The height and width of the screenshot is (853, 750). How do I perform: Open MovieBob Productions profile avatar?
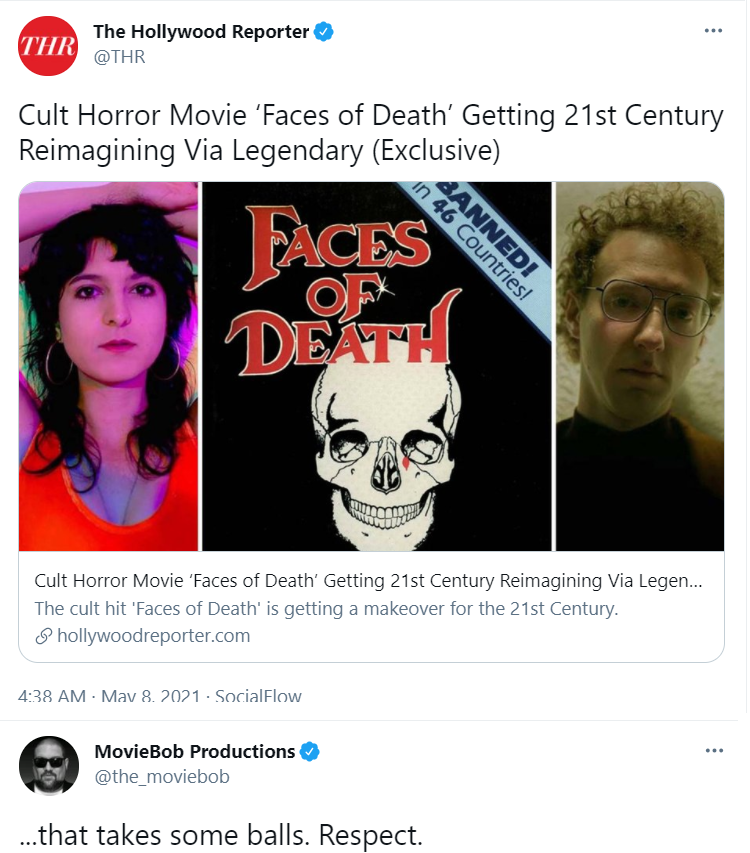(x=49, y=765)
